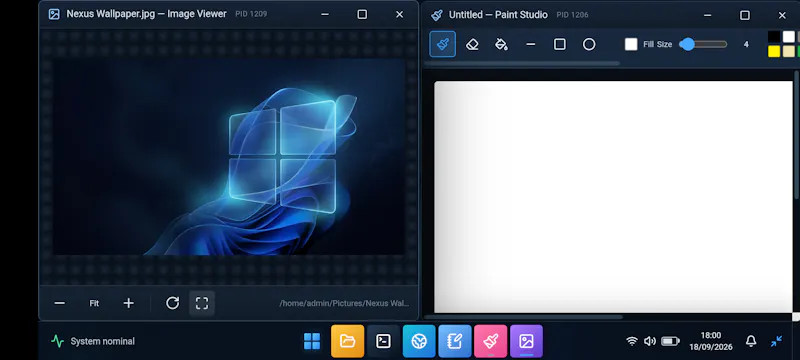Click the Paint Studio canvas vertical scrollbar

[x=796, y=135]
